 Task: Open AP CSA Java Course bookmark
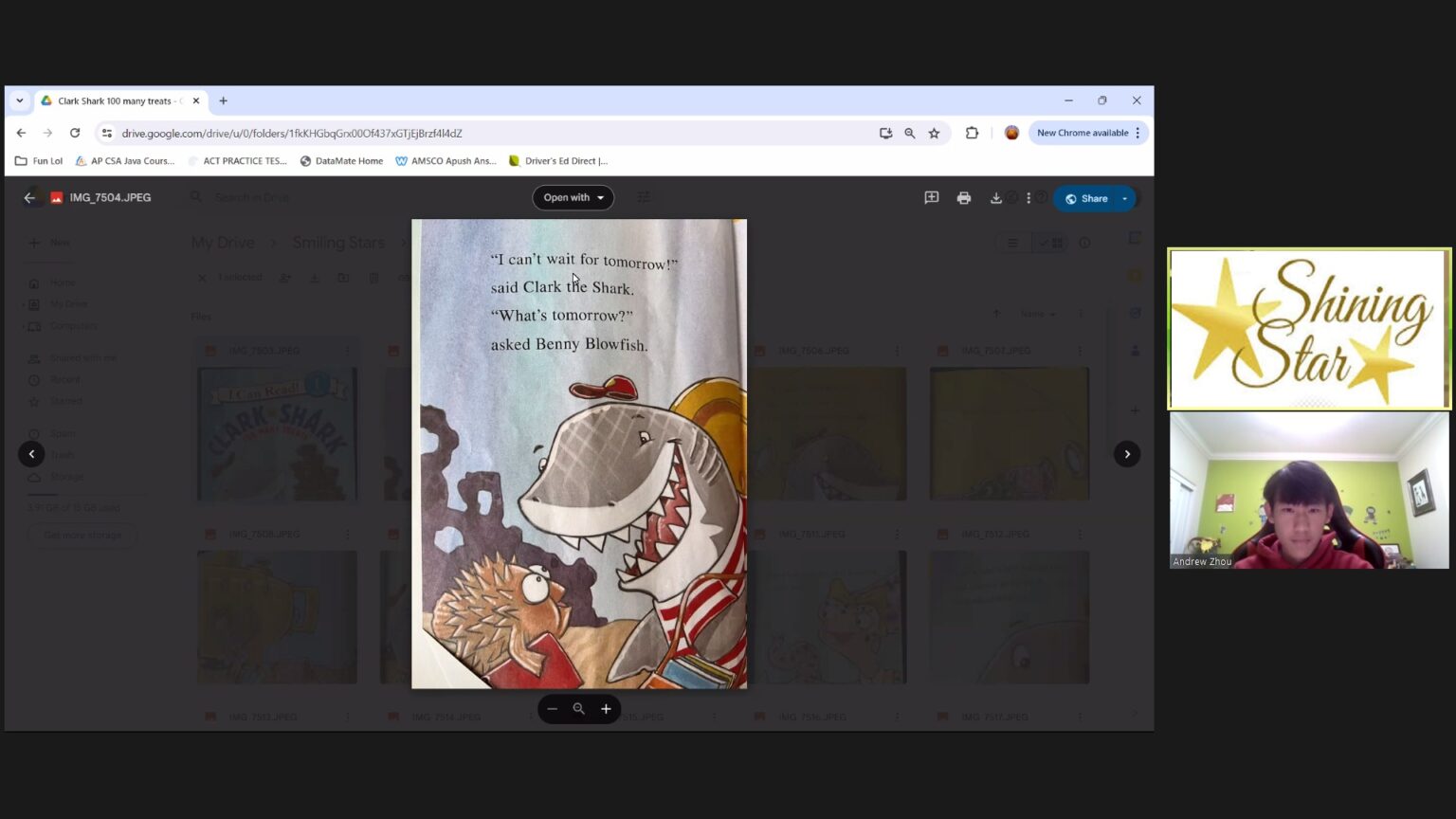click(125, 161)
